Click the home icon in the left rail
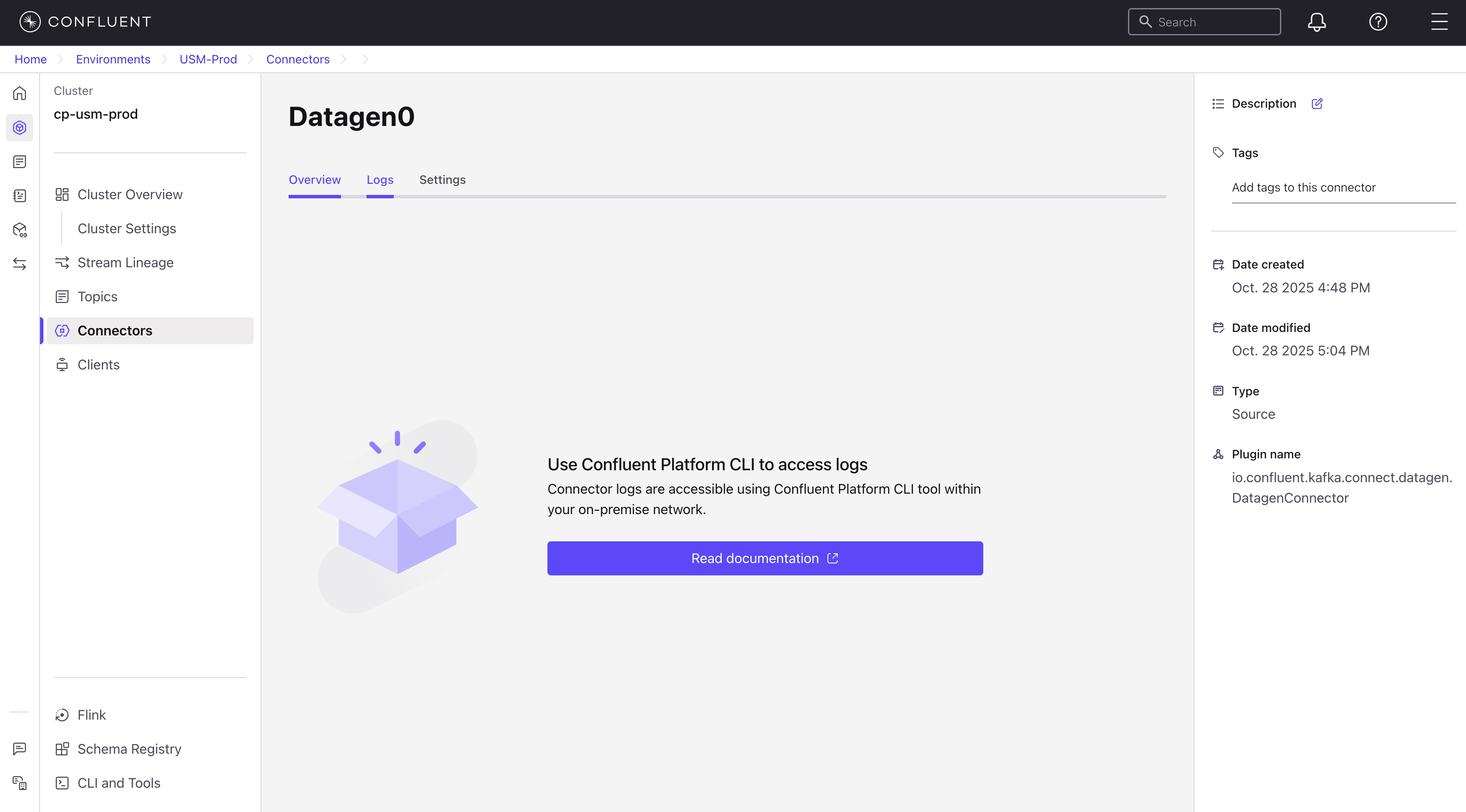The image size is (1466, 812). pyautogui.click(x=20, y=93)
